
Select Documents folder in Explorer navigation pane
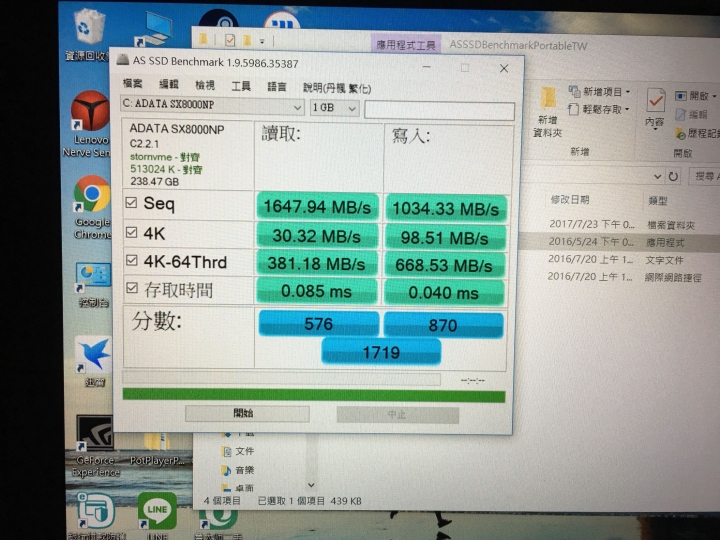tap(238, 451)
